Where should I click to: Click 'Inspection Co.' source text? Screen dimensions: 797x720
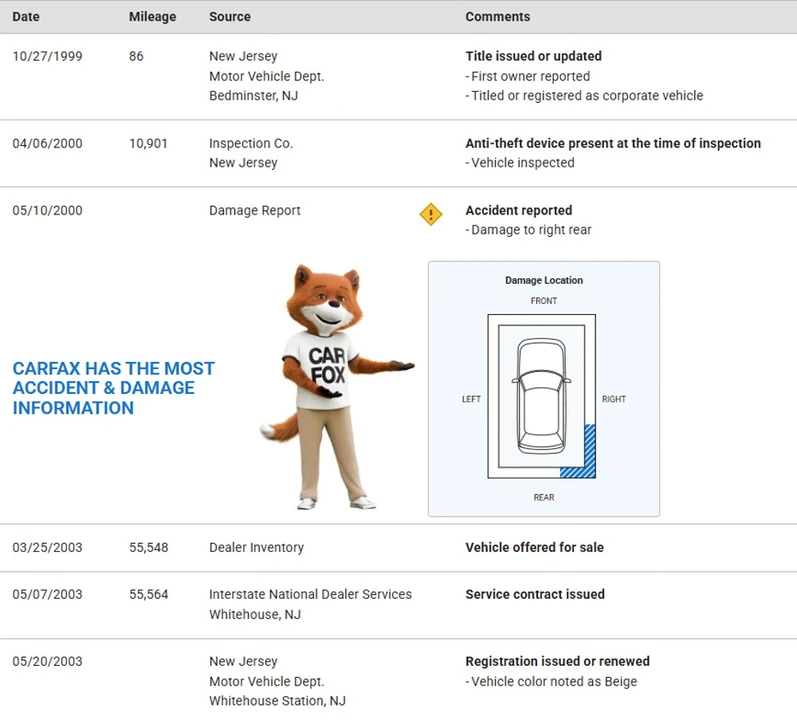(251, 143)
